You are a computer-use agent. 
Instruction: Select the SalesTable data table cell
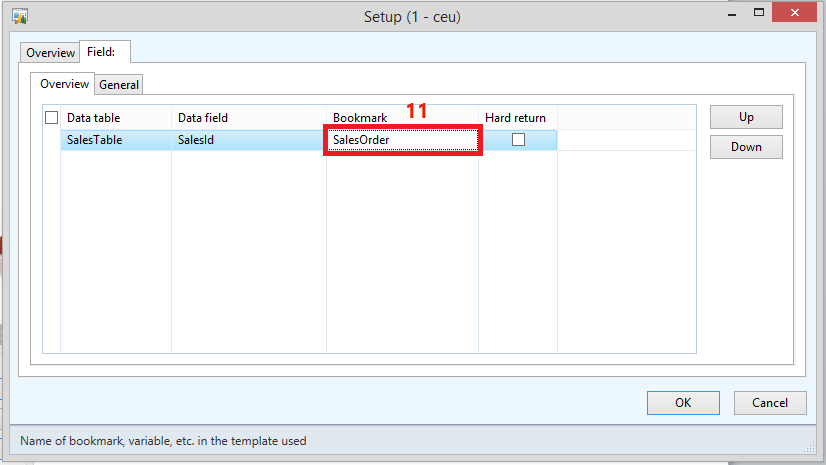116,140
